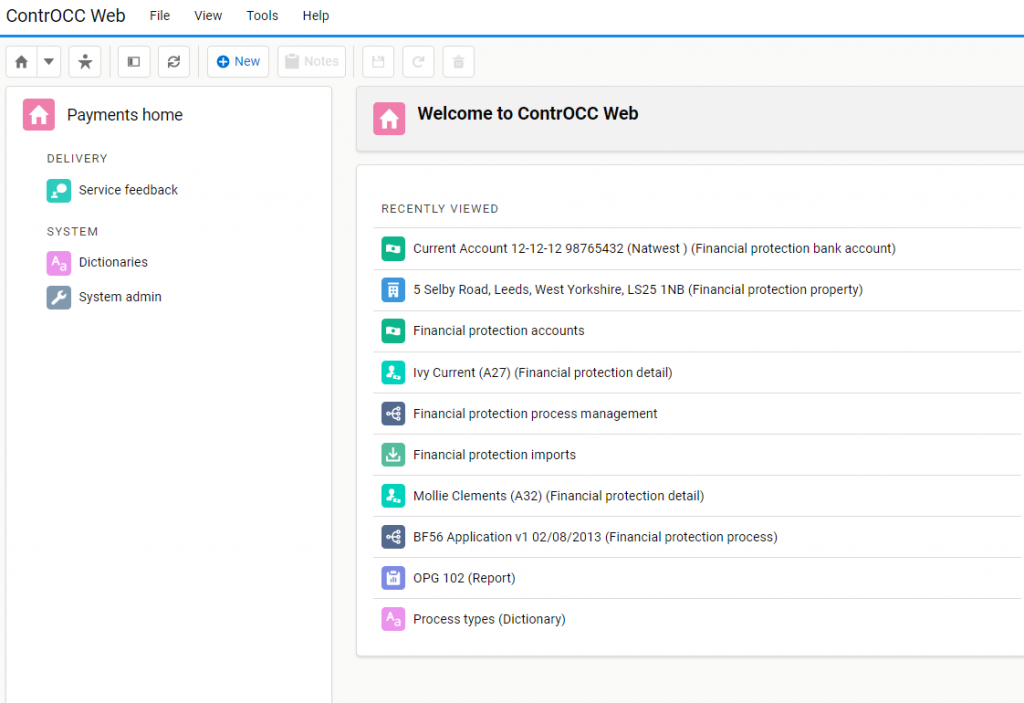Open Financial protection imports entry
The height and width of the screenshot is (703, 1024).
(x=494, y=455)
